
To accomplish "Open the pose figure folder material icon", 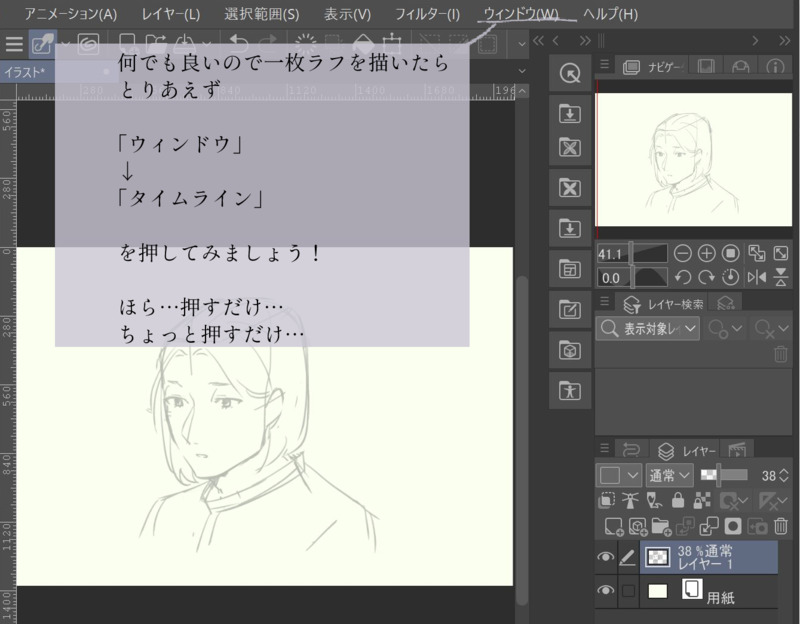I will tap(569, 391).
